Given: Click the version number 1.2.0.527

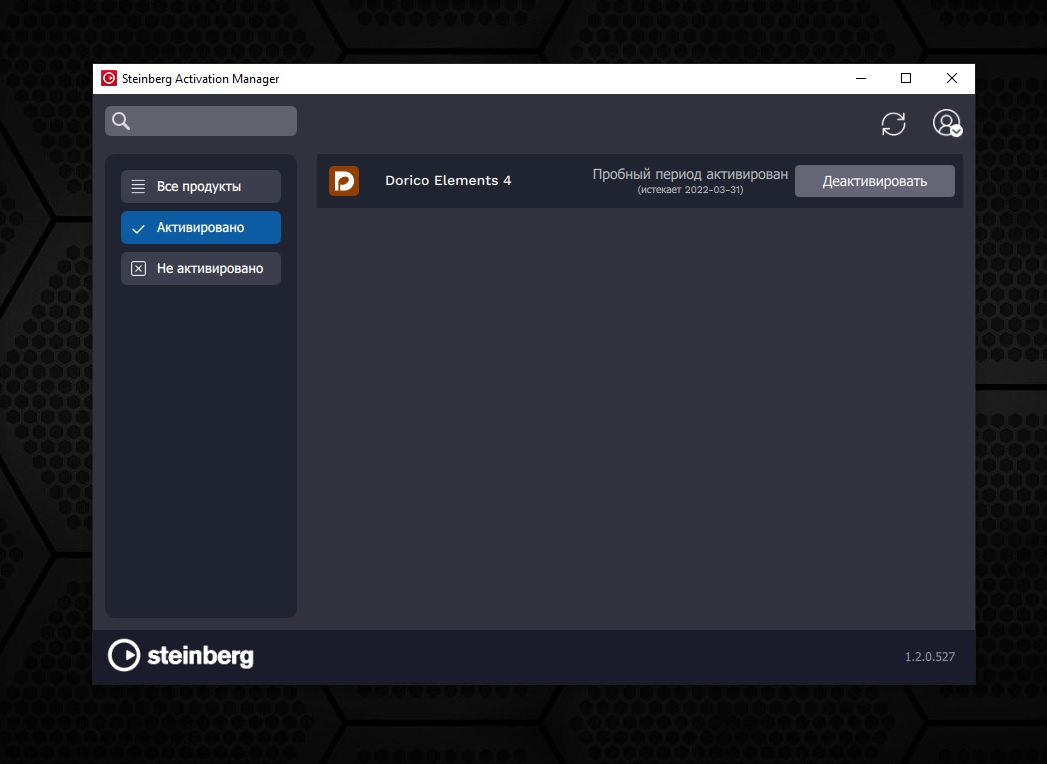Looking at the screenshot, I should pos(929,656).
